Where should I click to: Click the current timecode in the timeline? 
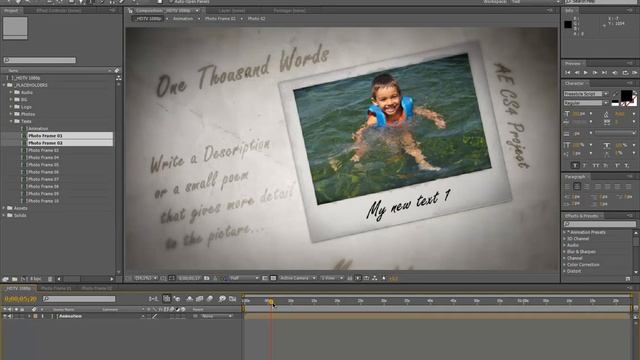coord(20,299)
